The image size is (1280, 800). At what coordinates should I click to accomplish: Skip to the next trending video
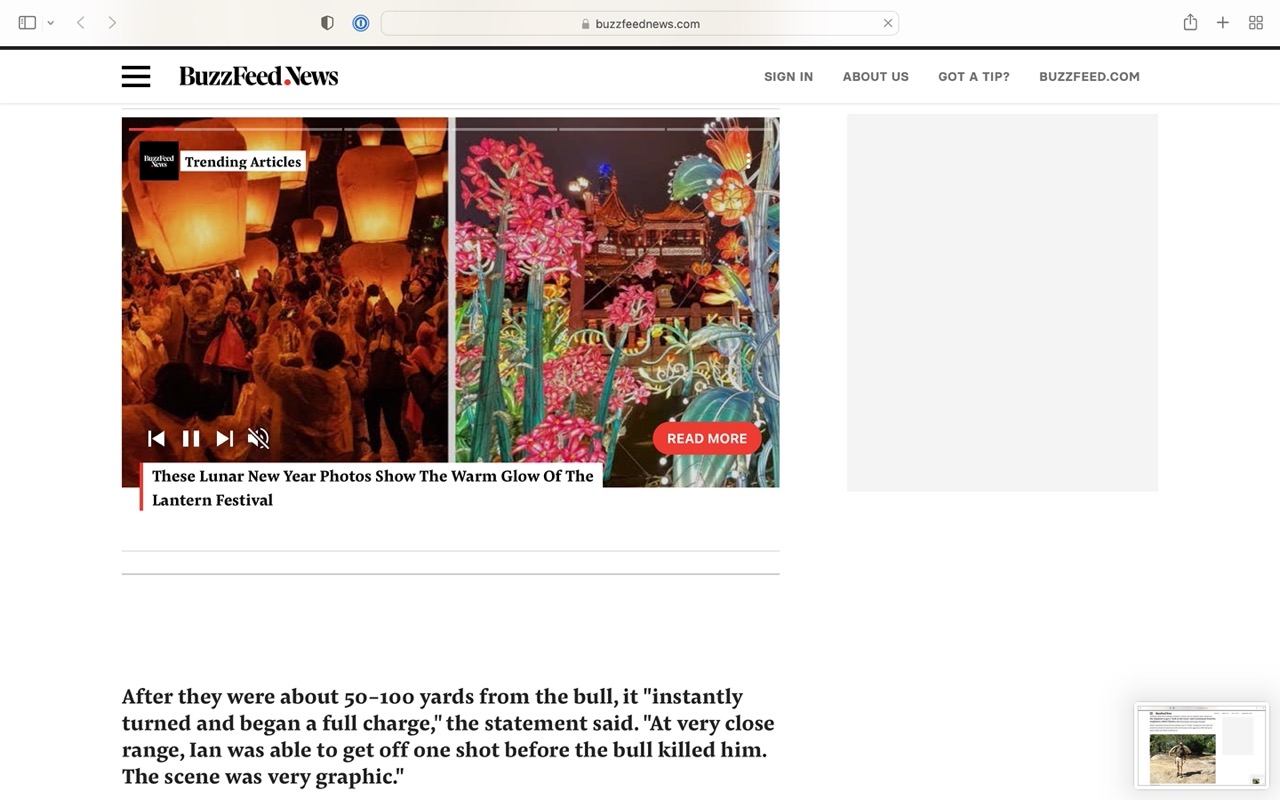225,438
